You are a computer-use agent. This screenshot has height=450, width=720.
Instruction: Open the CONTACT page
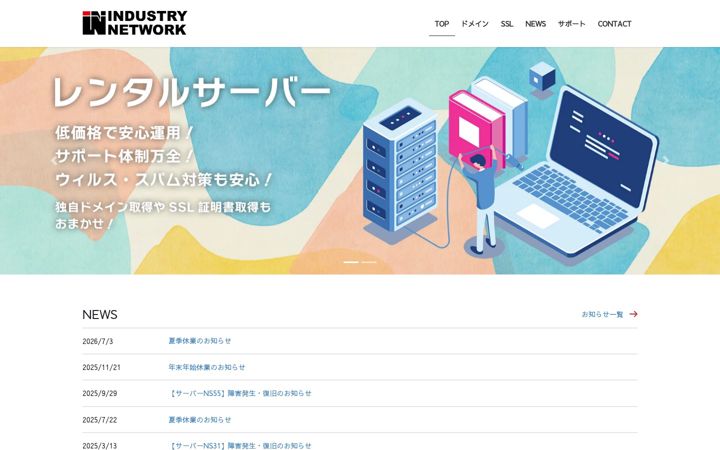(x=614, y=24)
